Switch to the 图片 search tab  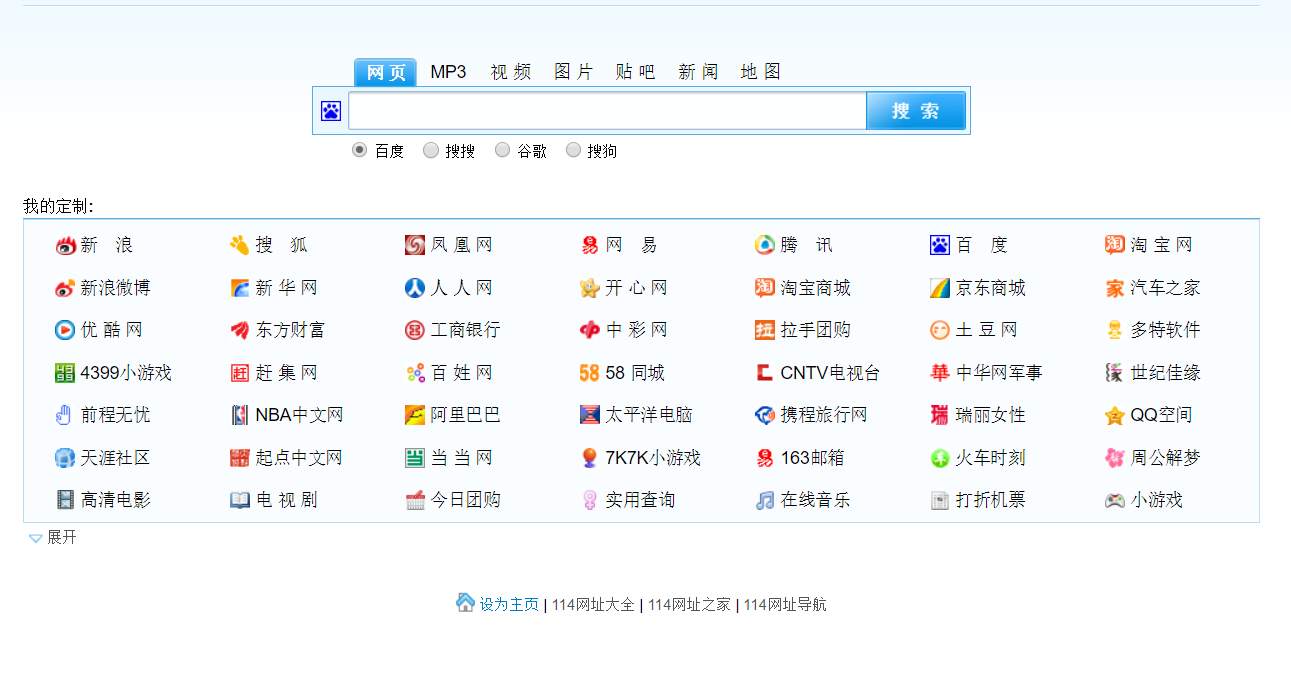[x=573, y=72]
